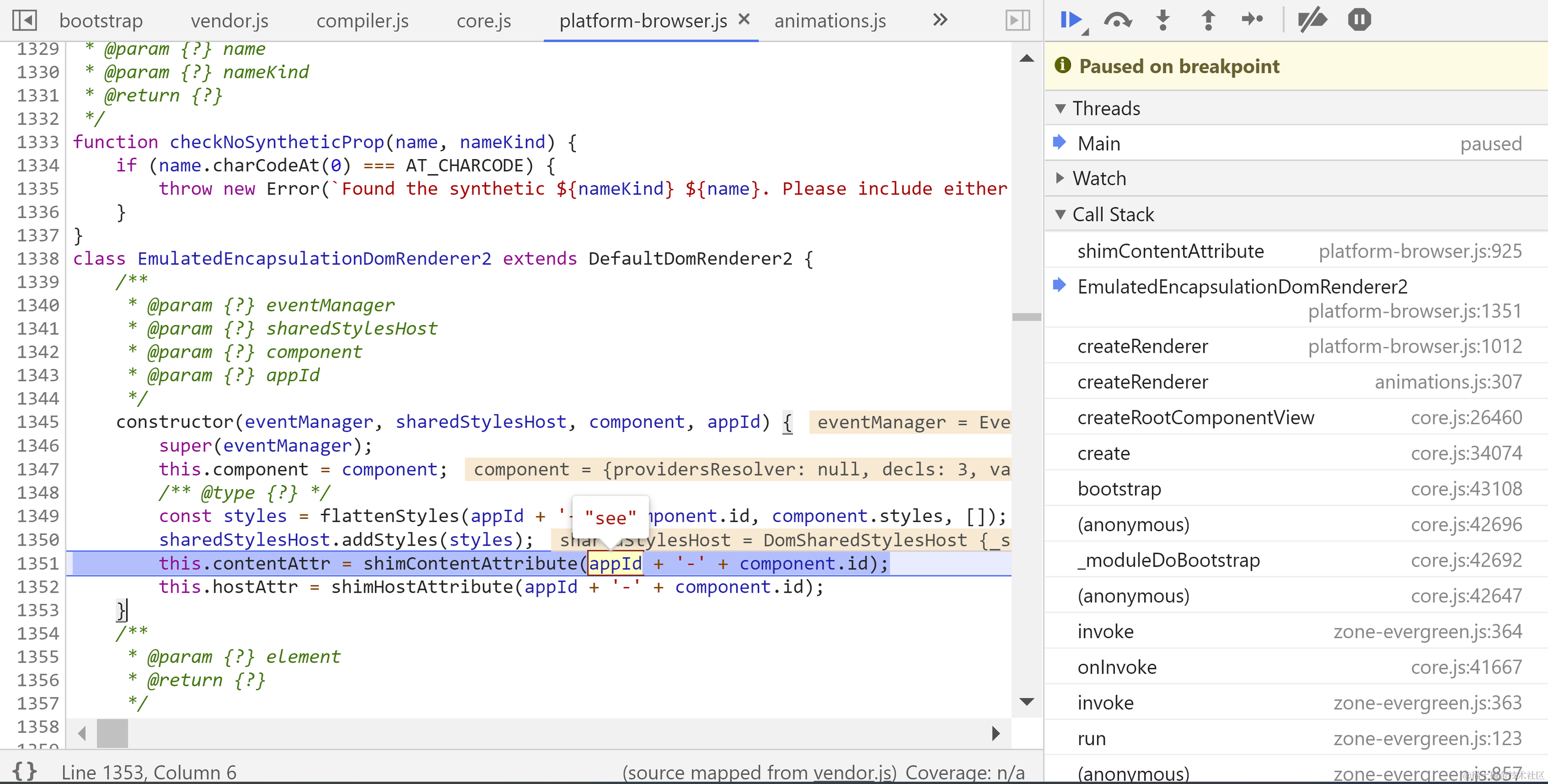The image size is (1548, 784).
Task: Switch to the compiler.js tab
Action: pos(362,21)
